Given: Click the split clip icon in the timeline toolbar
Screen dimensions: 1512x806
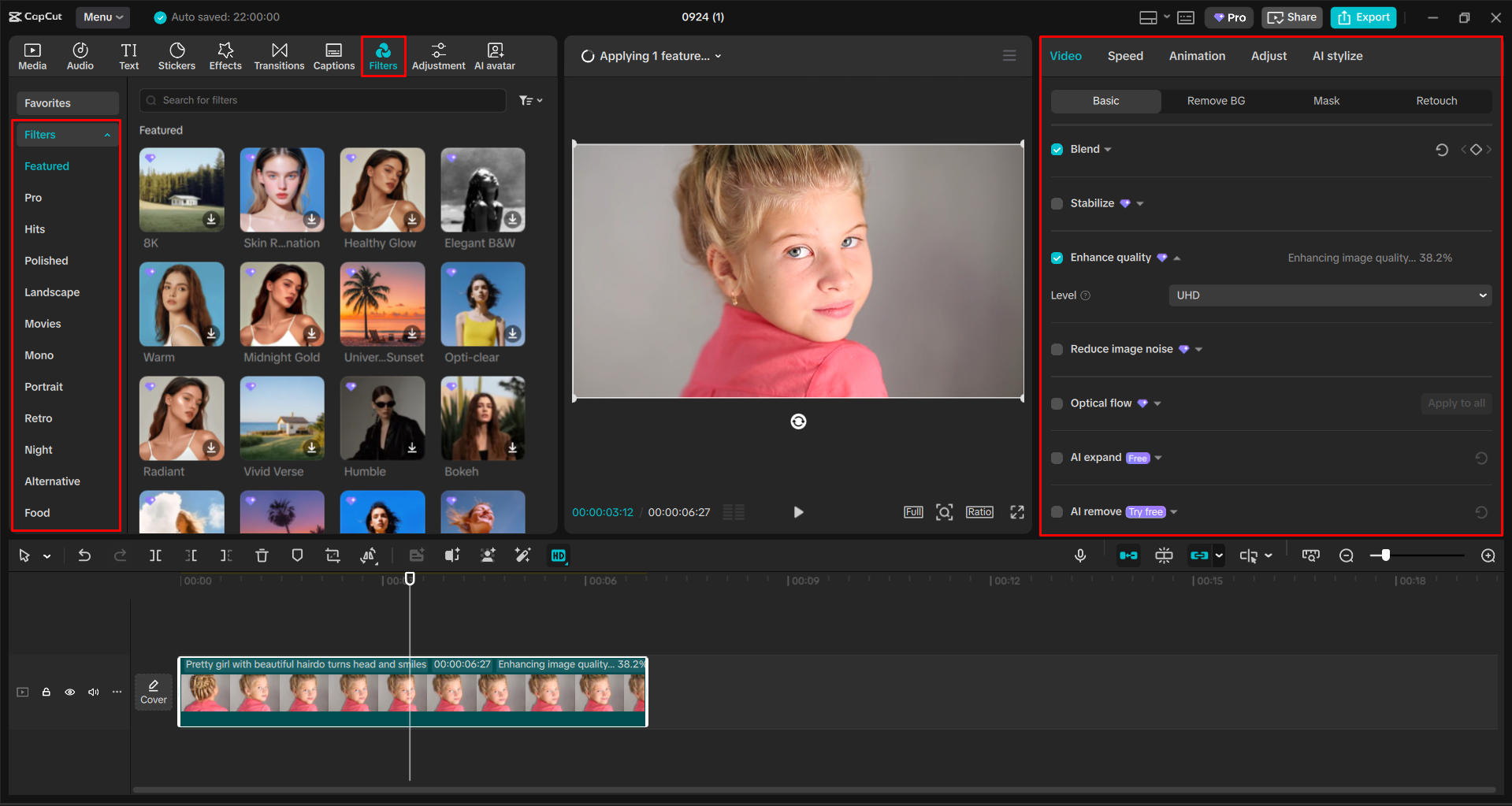Looking at the screenshot, I should (x=155, y=555).
